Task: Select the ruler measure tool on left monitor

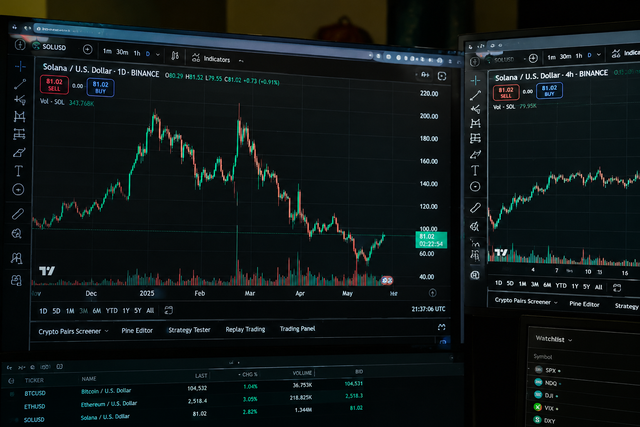Action: click(18, 214)
